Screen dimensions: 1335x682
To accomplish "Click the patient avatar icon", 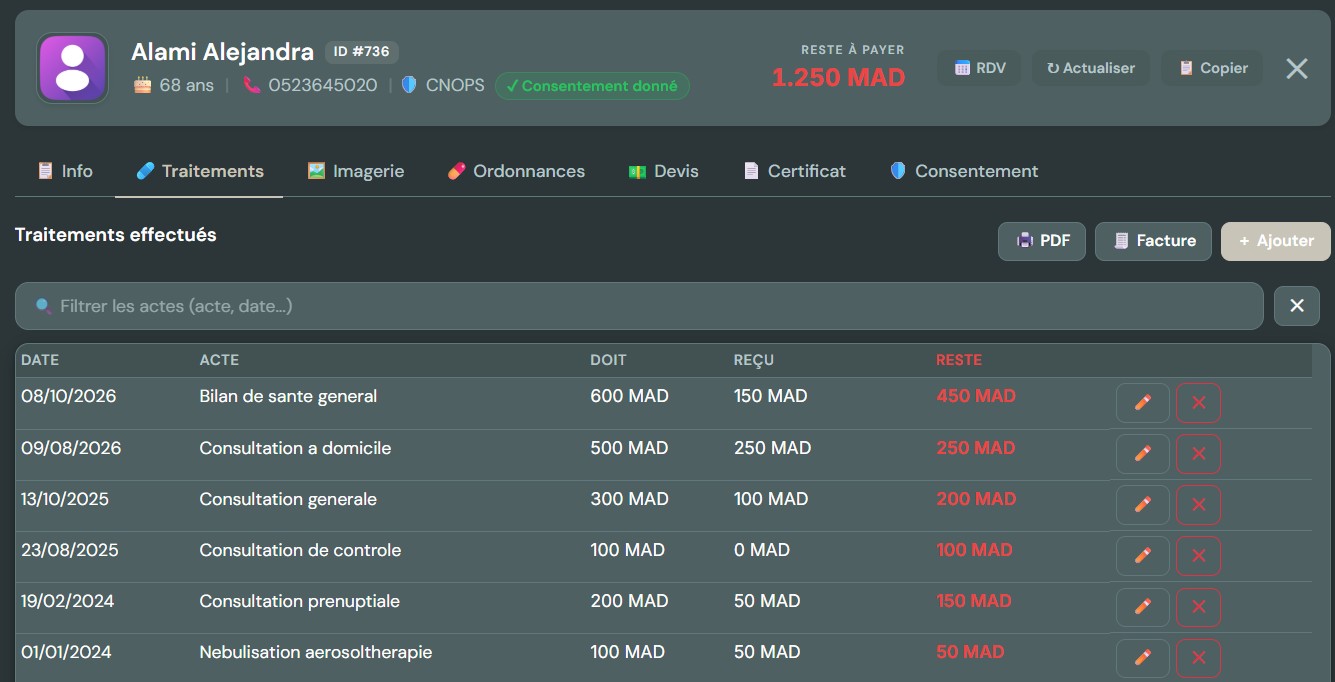I will [x=73, y=68].
